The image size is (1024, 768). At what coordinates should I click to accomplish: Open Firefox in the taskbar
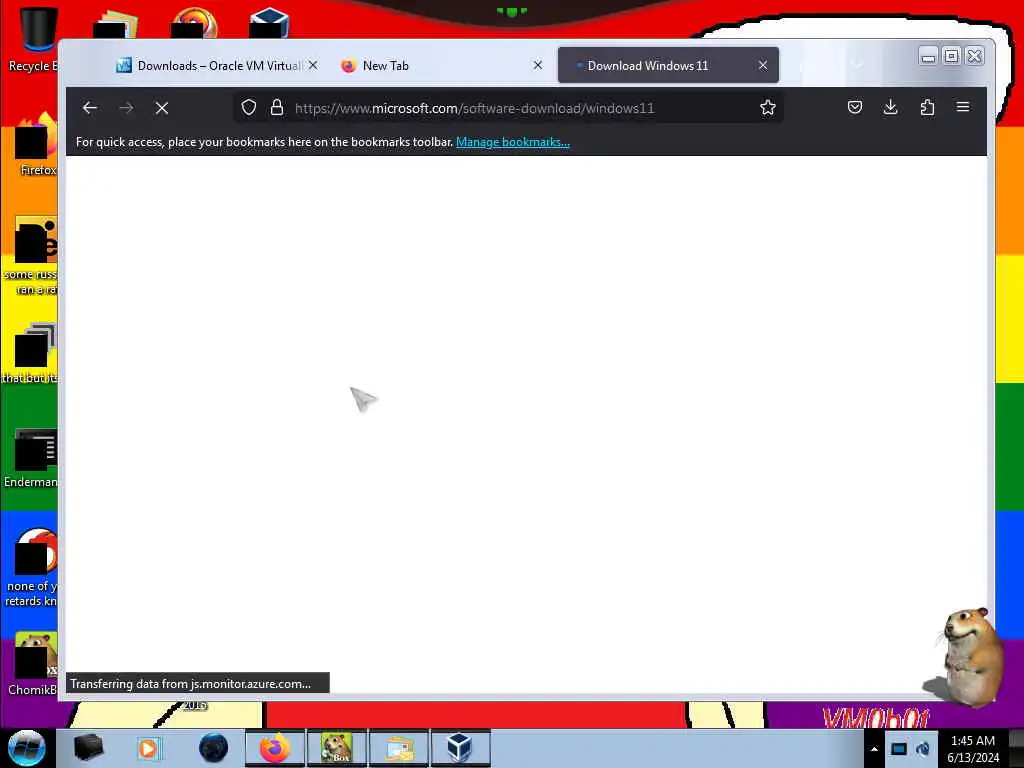274,748
